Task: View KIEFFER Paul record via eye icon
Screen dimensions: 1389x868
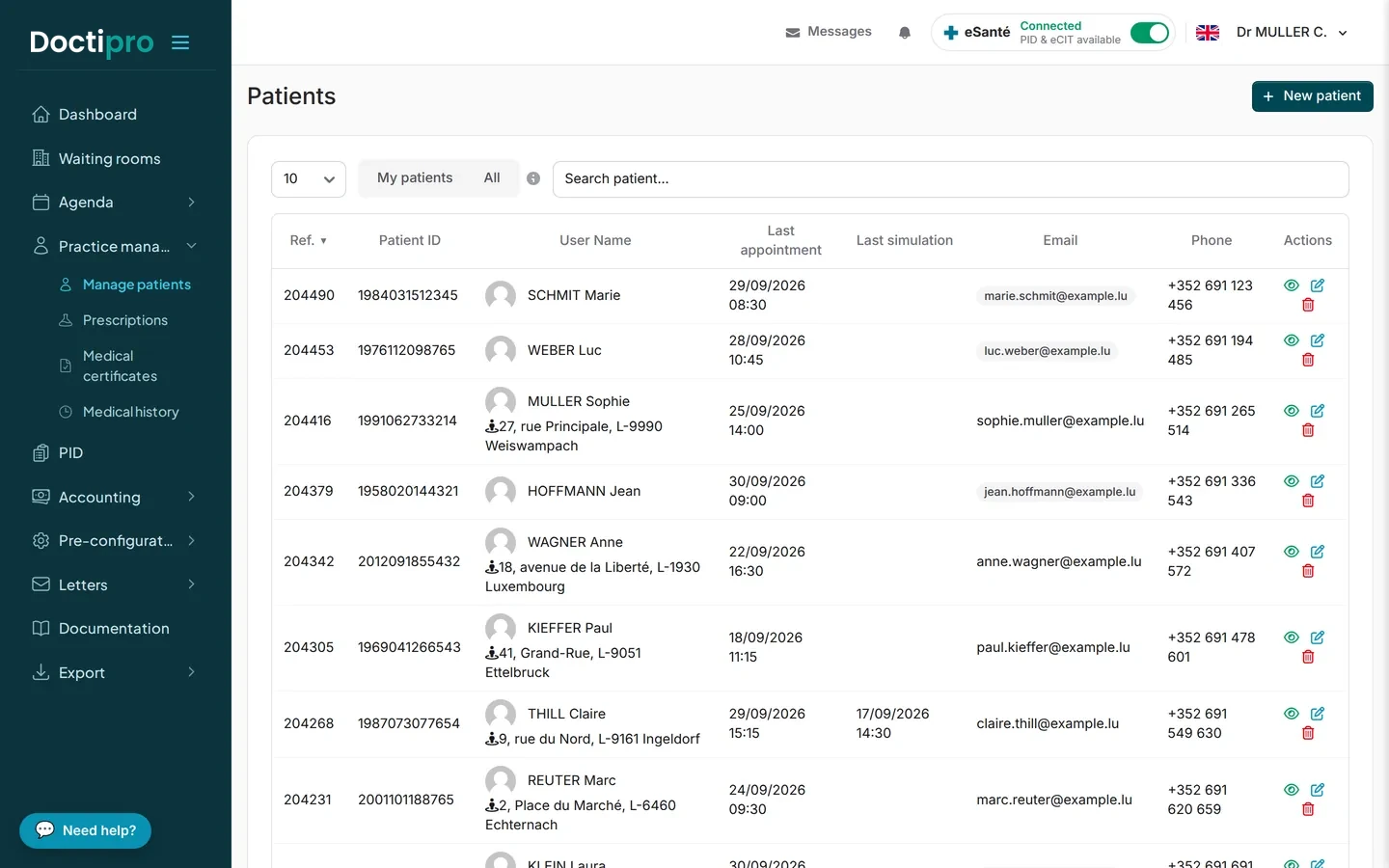Action: pos(1292,637)
